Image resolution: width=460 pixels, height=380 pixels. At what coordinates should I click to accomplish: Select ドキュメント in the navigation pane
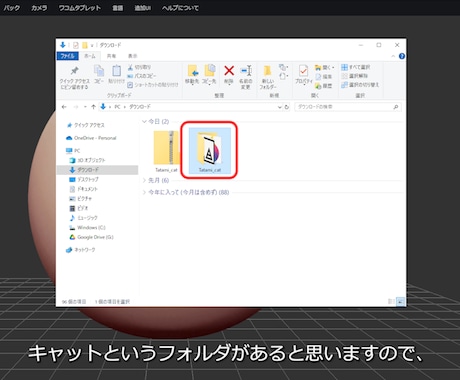coord(83,189)
